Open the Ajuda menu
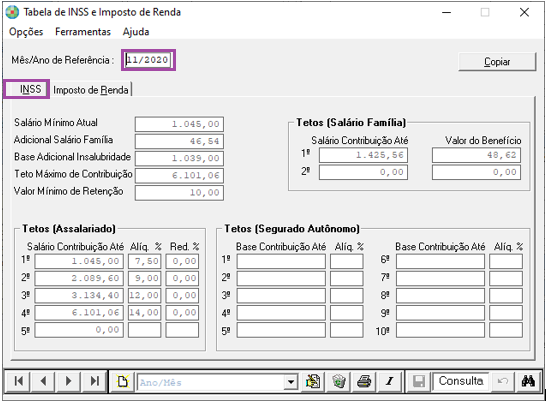This screenshot has width=548, height=401. 136,32
